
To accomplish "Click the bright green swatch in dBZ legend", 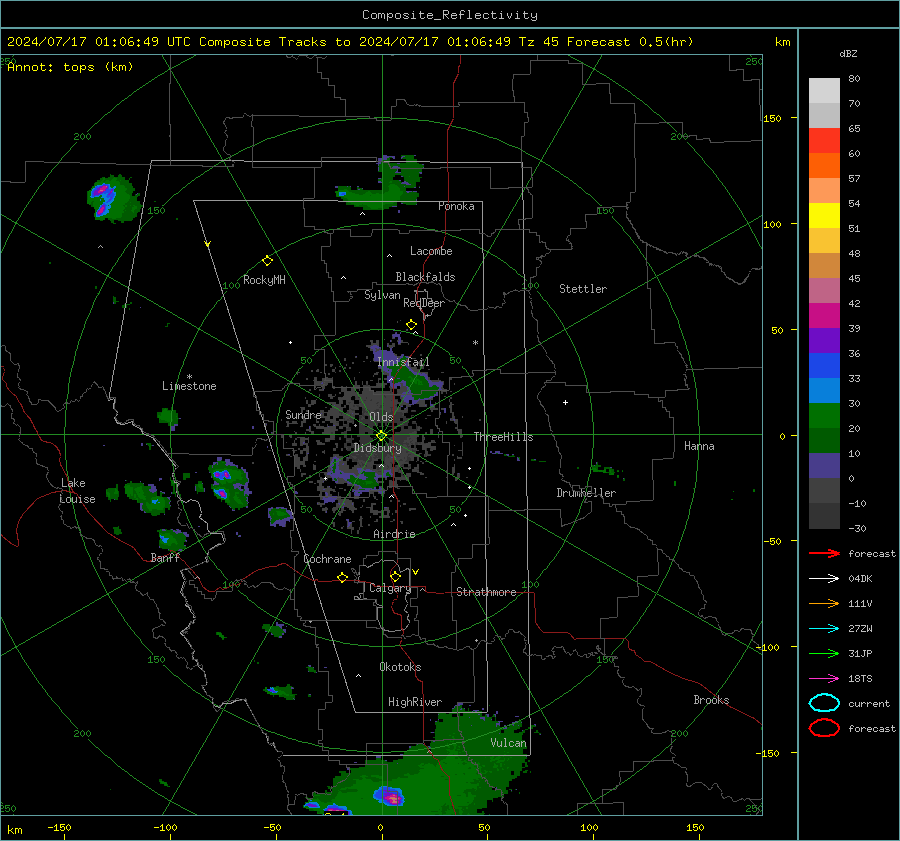I will [x=824, y=416].
